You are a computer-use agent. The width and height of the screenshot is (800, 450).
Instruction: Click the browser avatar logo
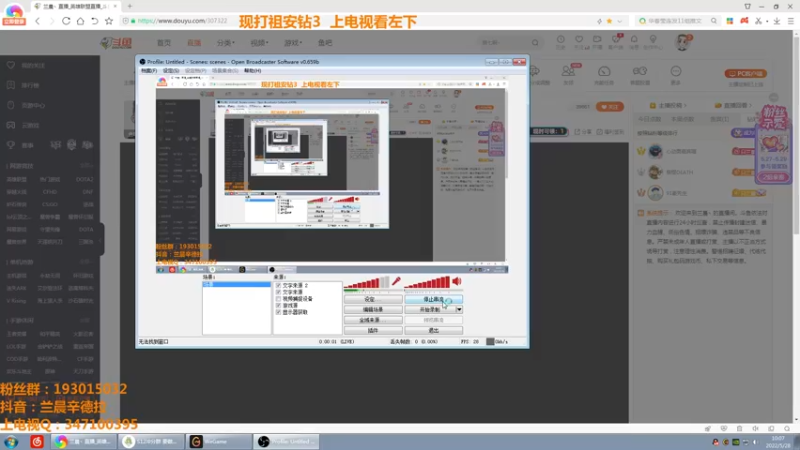point(14,14)
